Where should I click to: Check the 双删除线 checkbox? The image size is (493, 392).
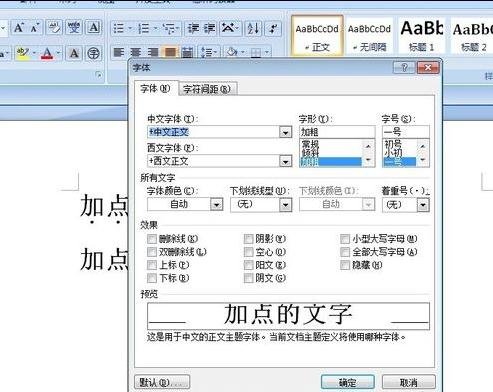tap(152, 252)
